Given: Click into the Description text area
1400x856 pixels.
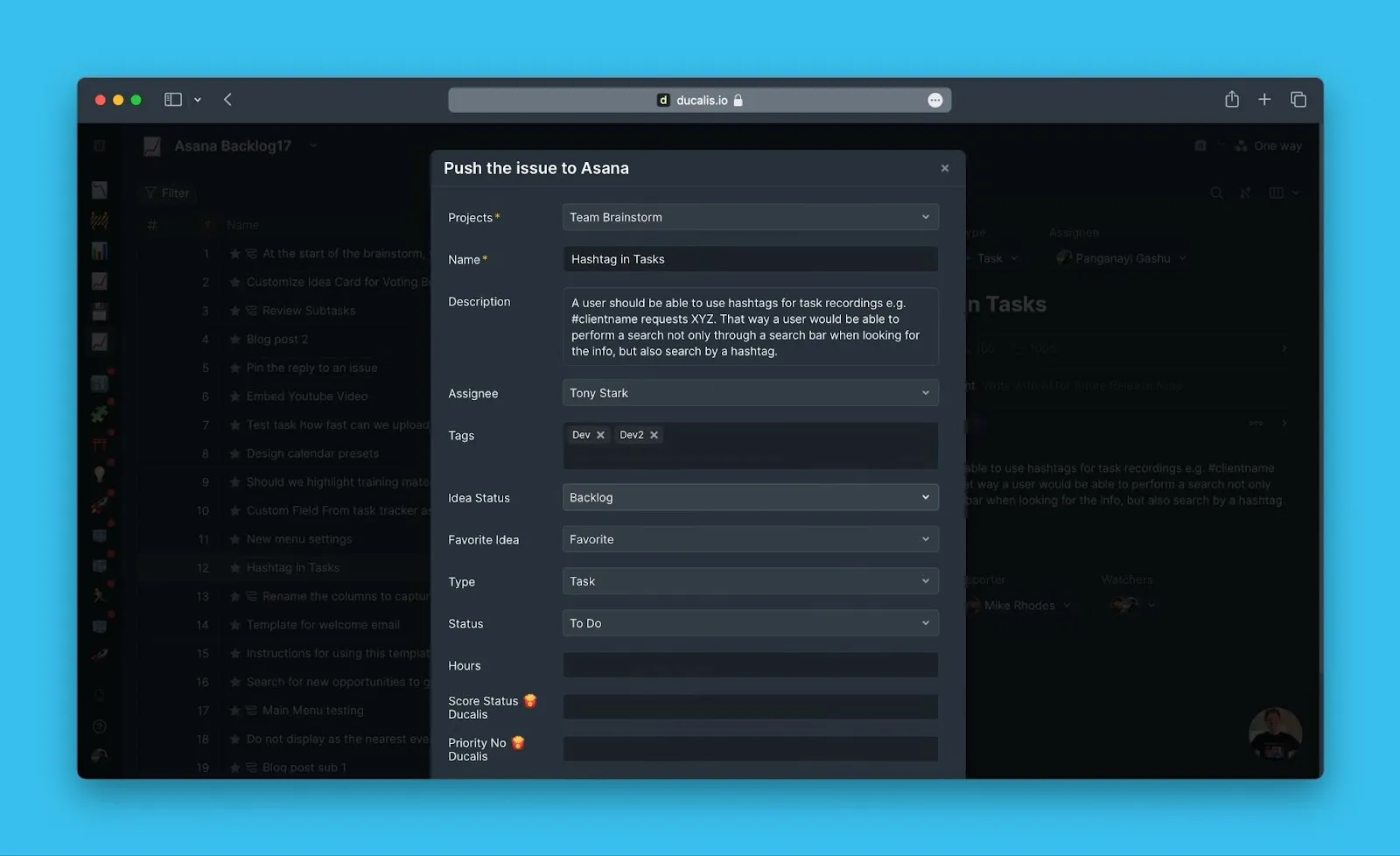Looking at the screenshot, I should pos(750,326).
